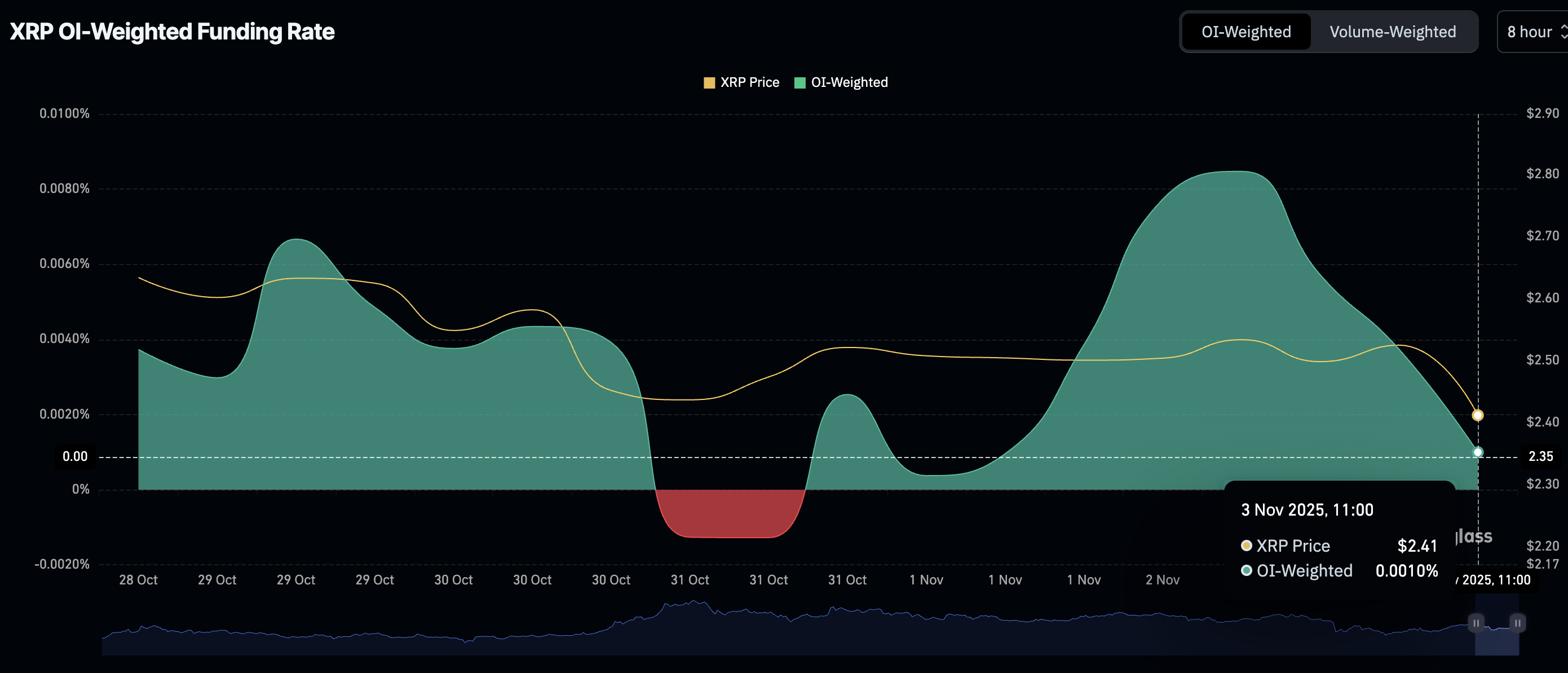Hide the OI-Weighted series via legend label
The width and height of the screenshot is (1568, 673).
(849, 83)
